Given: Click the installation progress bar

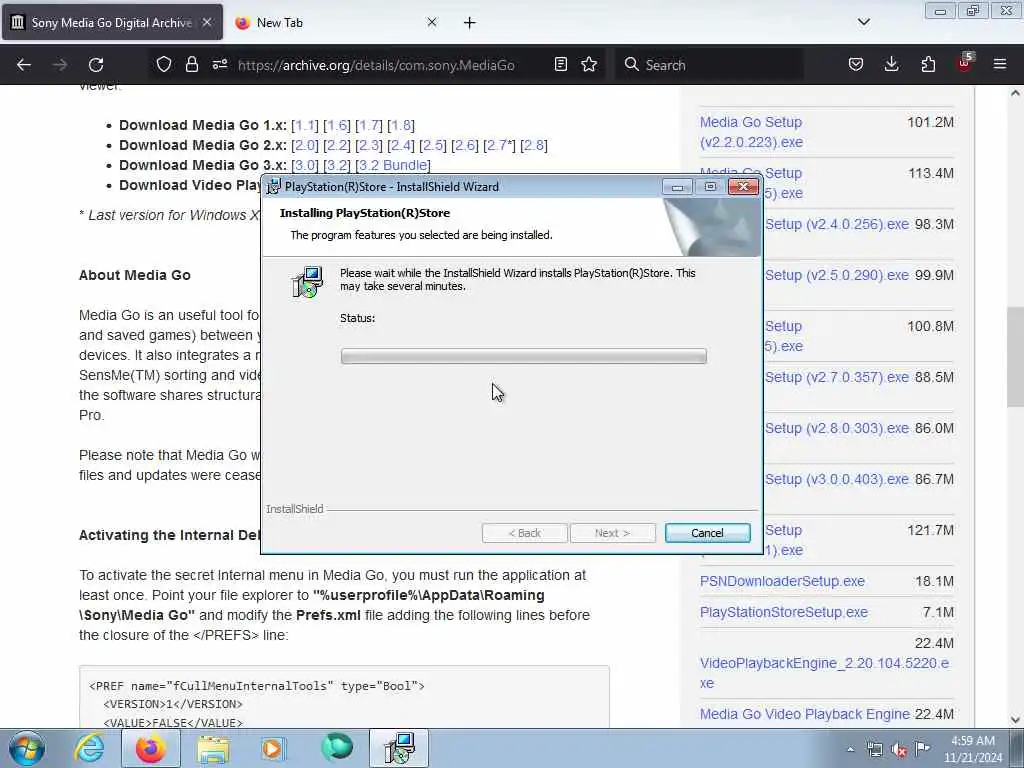Looking at the screenshot, I should 524,356.
